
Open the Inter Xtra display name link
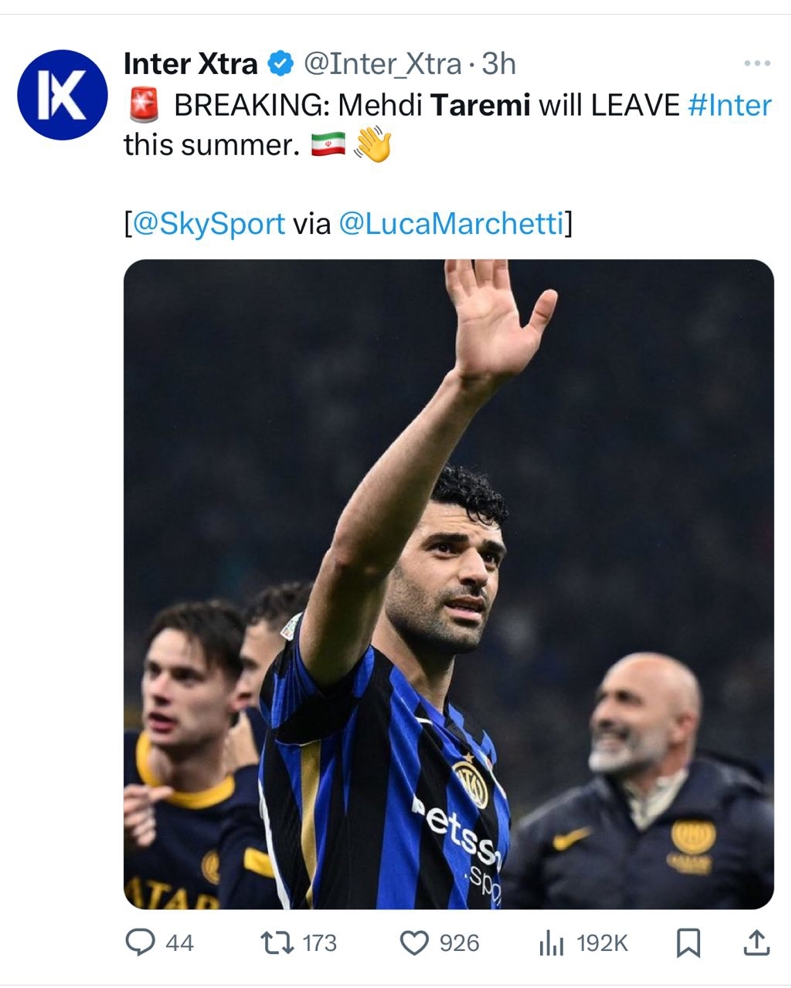point(191,65)
